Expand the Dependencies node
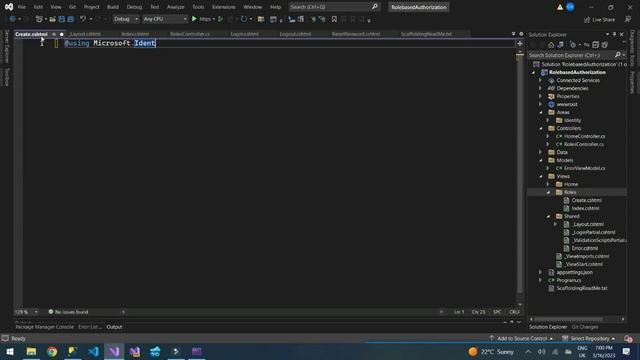 pos(540,88)
